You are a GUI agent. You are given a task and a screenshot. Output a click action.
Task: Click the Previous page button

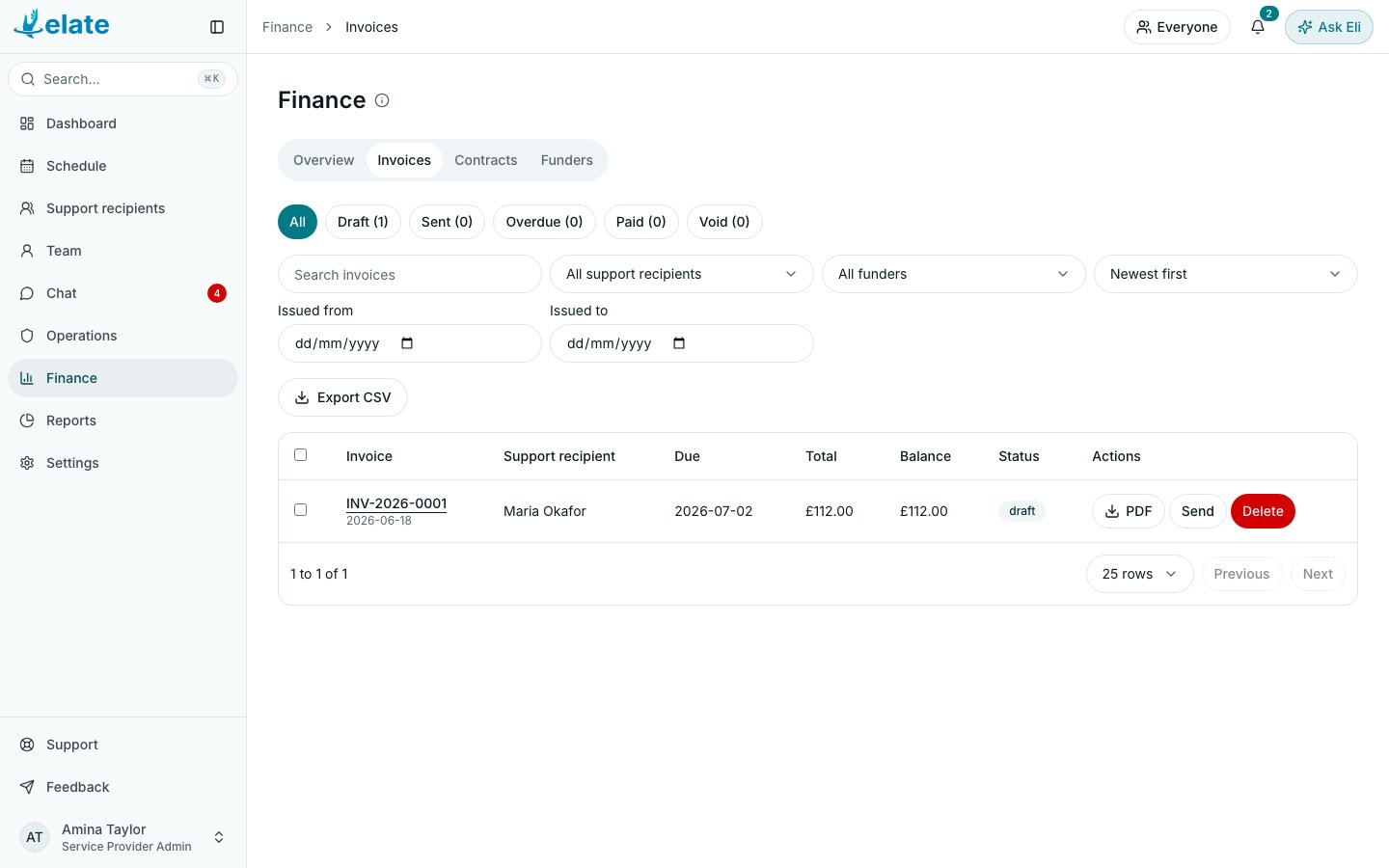1241,574
